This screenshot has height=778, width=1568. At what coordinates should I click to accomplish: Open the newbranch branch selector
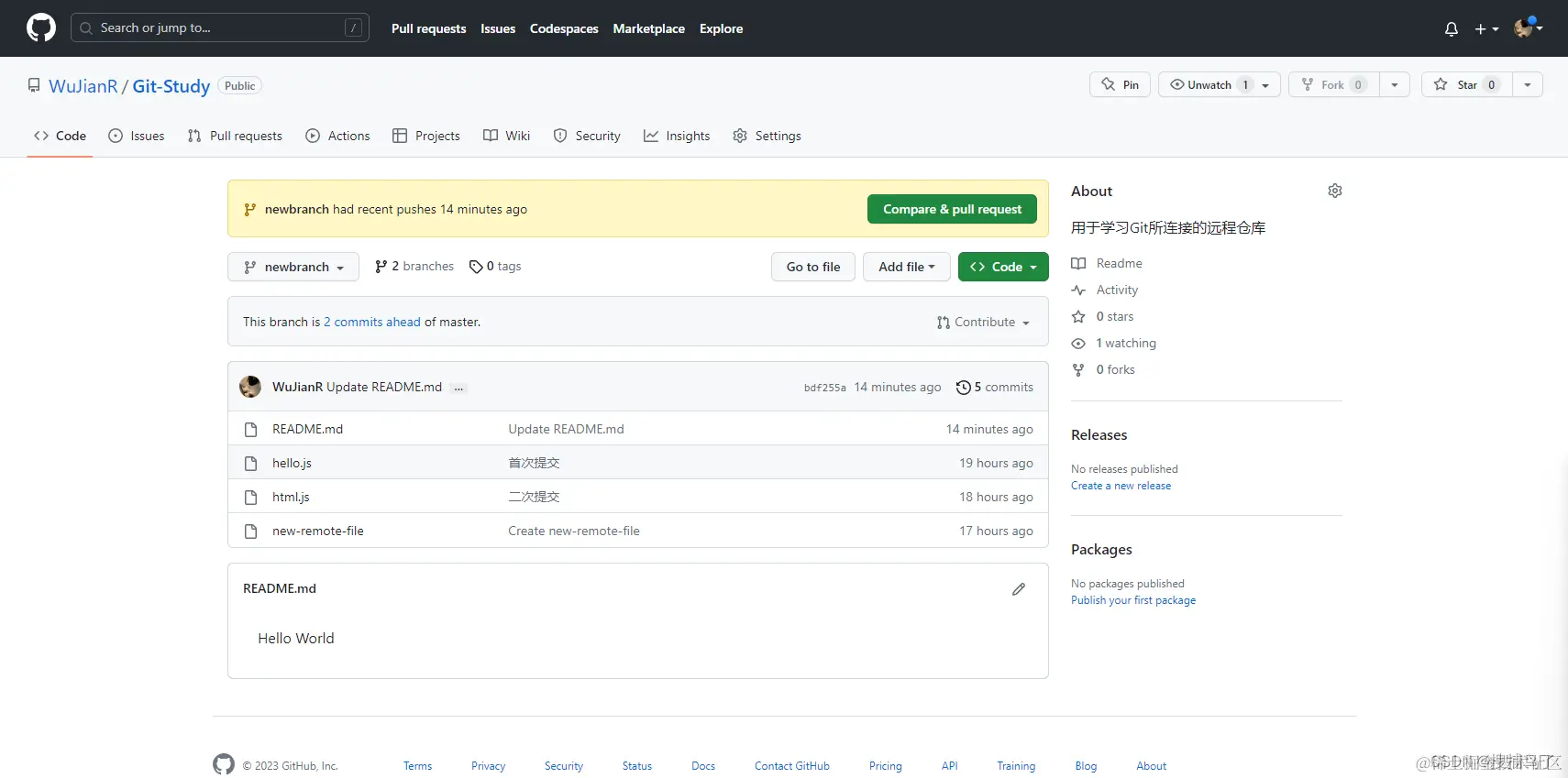[293, 267]
